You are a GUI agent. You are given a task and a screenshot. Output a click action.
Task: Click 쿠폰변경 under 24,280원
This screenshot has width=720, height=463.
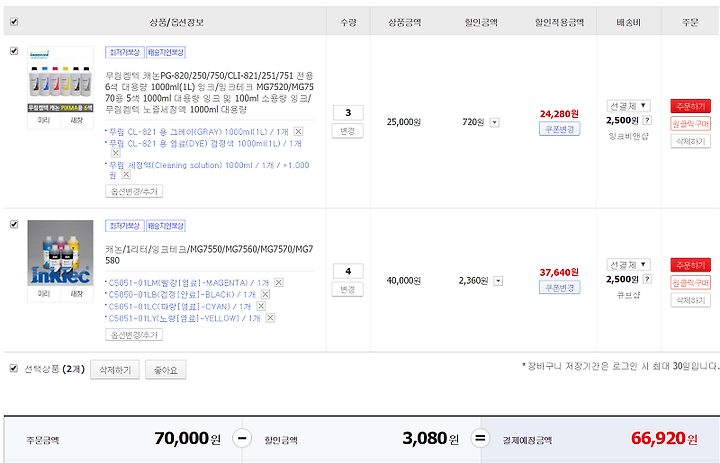(x=559, y=129)
